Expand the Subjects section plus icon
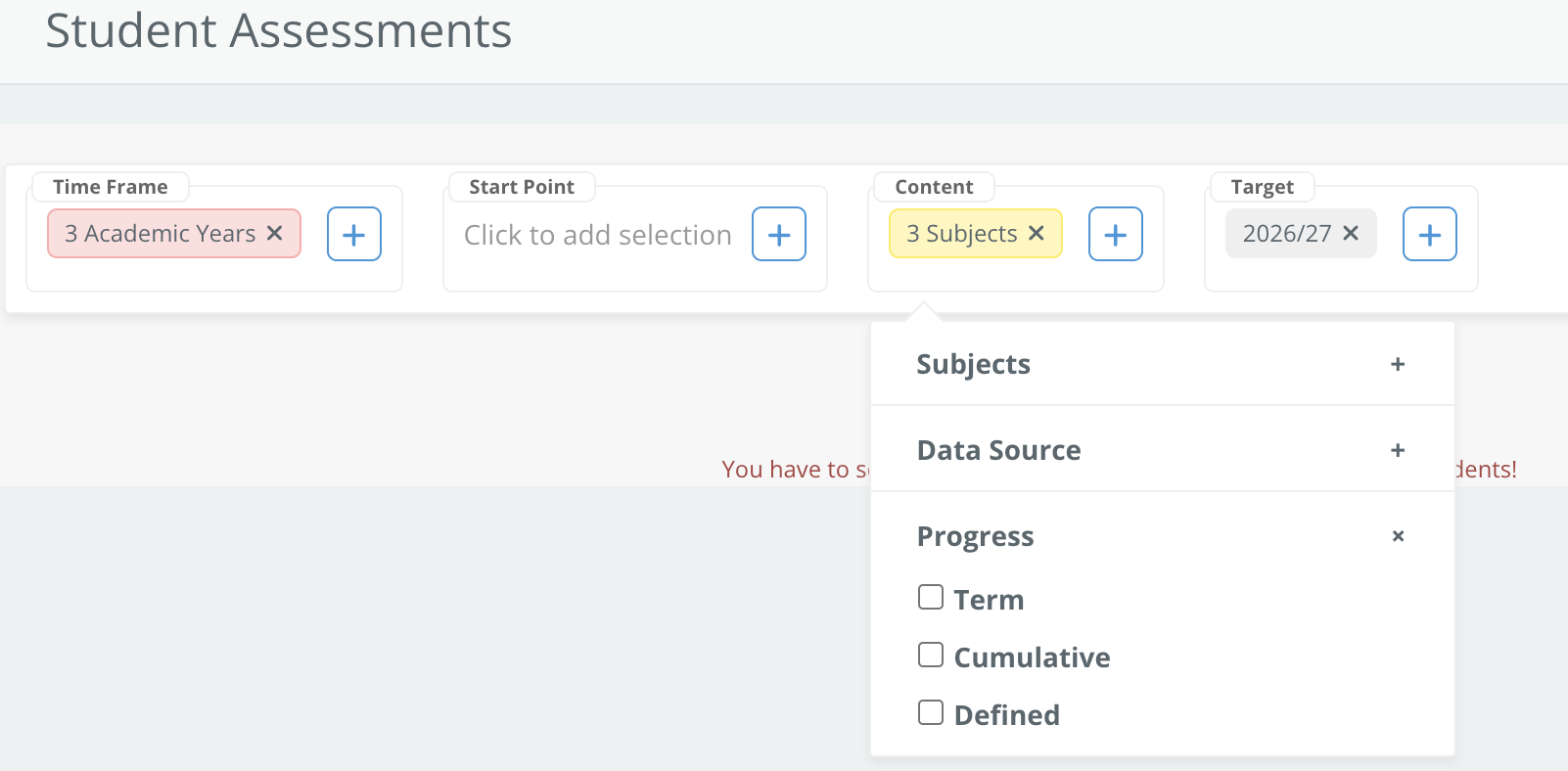 [x=1398, y=364]
